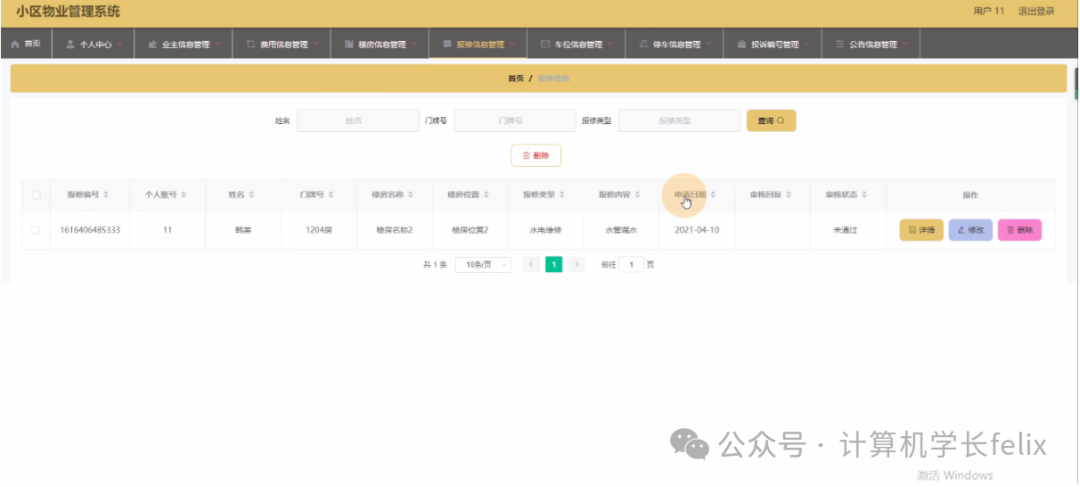Click 用户 11 at top right
Viewport: 1080px width, 487px height.
(988, 11)
